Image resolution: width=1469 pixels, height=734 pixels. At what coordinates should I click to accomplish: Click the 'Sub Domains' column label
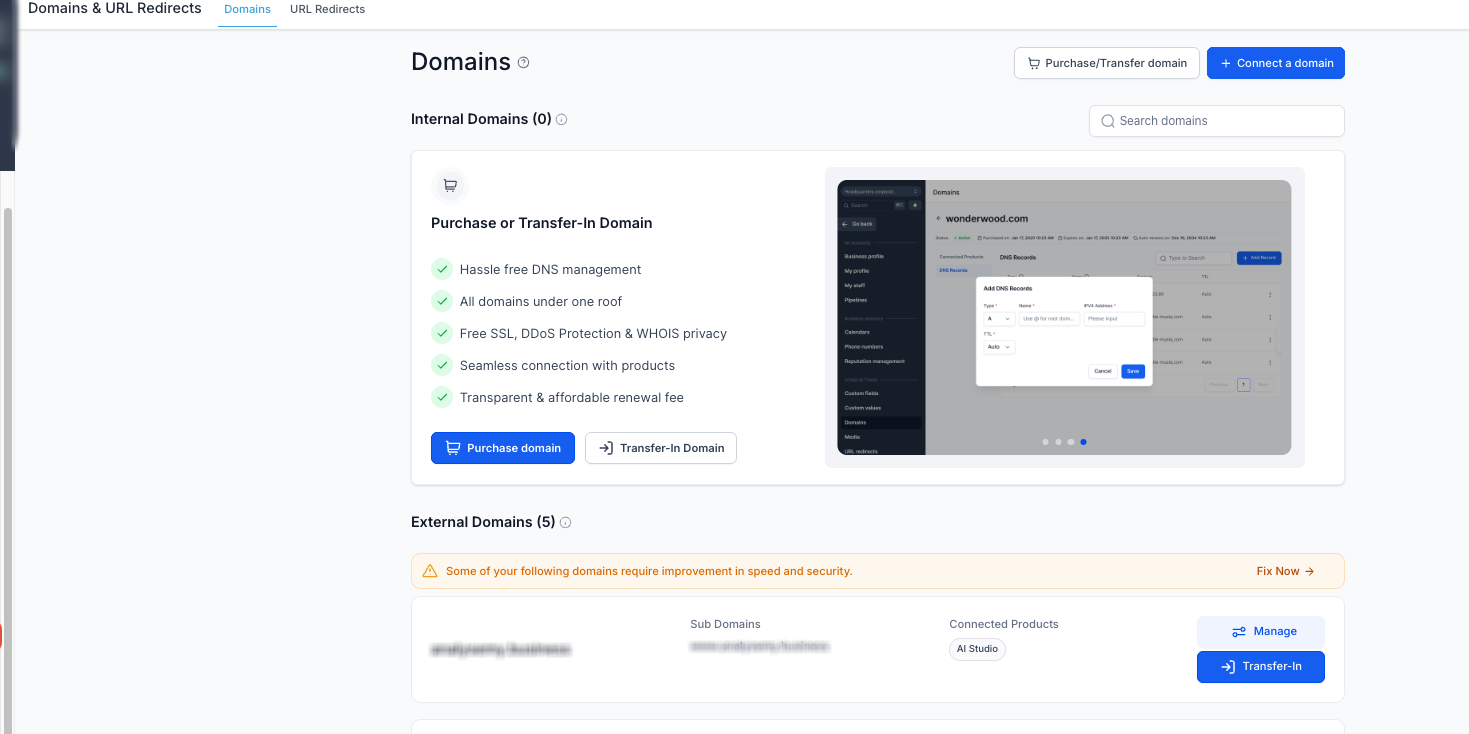[x=725, y=624]
